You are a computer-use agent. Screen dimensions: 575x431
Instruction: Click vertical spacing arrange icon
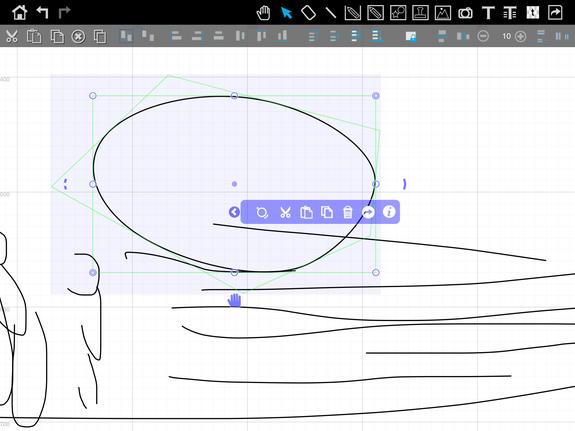[x=442, y=36]
